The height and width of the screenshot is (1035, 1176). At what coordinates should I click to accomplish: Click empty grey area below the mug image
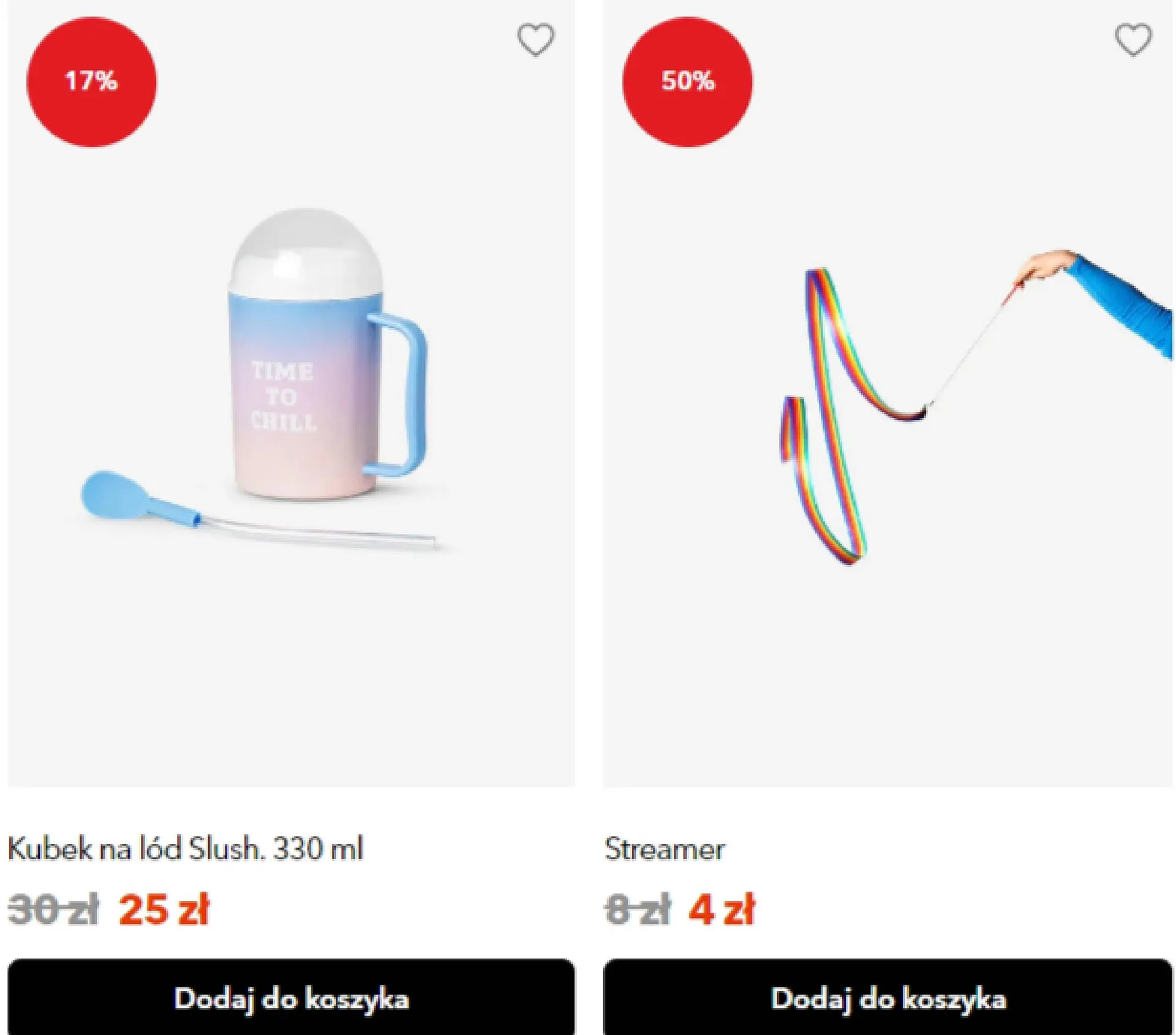click(x=291, y=674)
